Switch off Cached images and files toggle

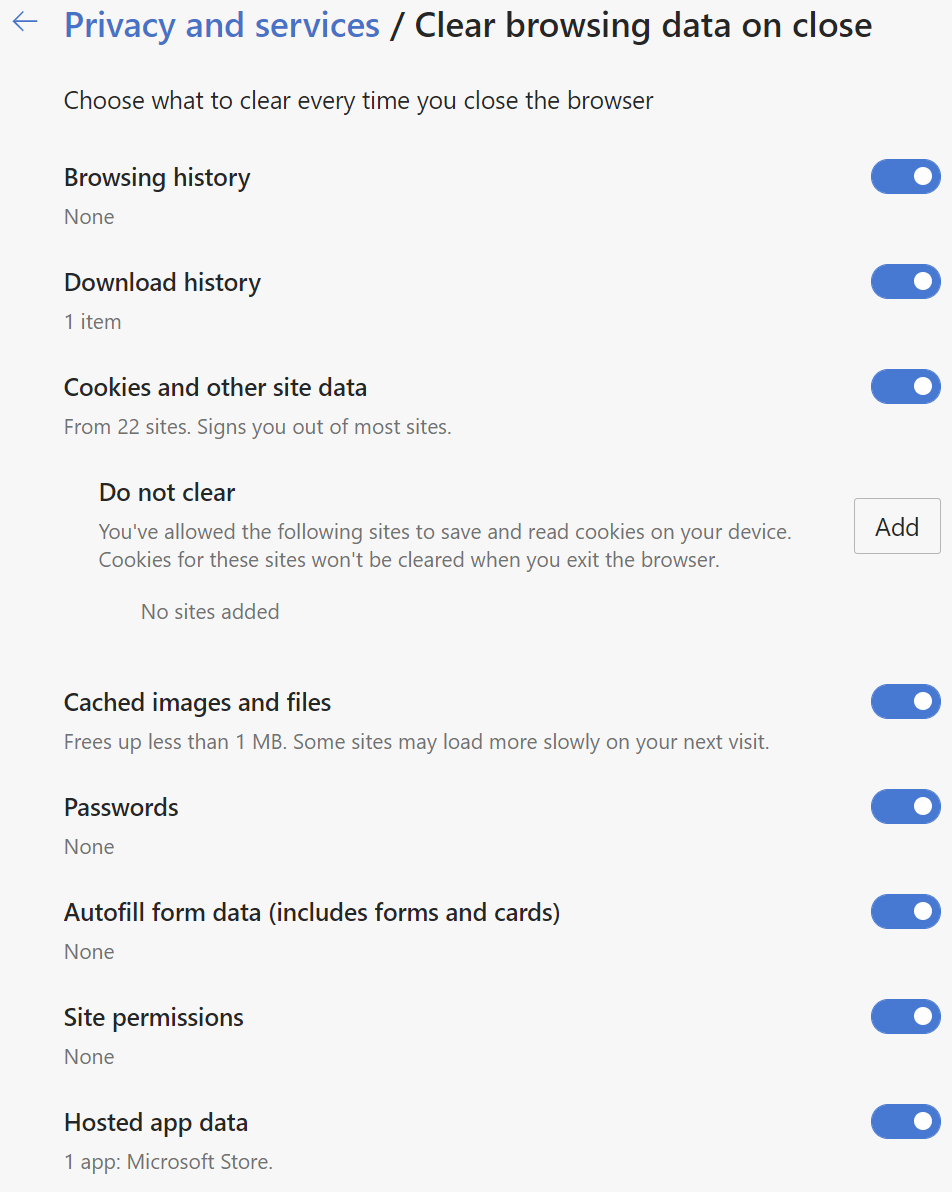point(905,702)
